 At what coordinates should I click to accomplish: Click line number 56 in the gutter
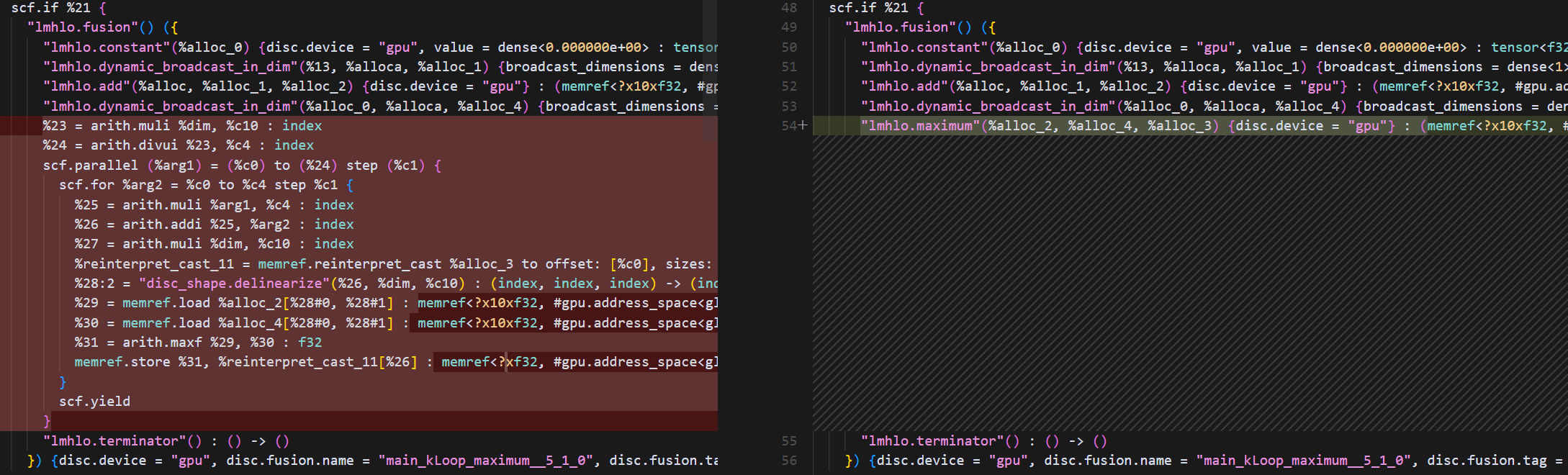[x=789, y=461]
